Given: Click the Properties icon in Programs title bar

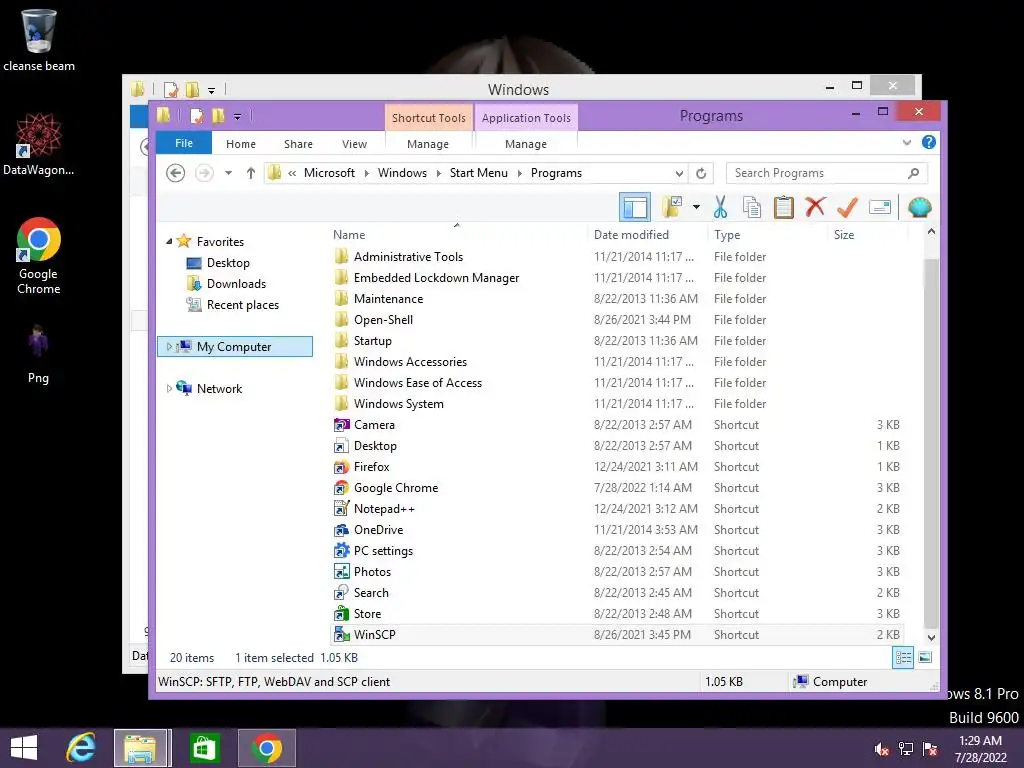Looking at the screenshot, I should point(196,116).
